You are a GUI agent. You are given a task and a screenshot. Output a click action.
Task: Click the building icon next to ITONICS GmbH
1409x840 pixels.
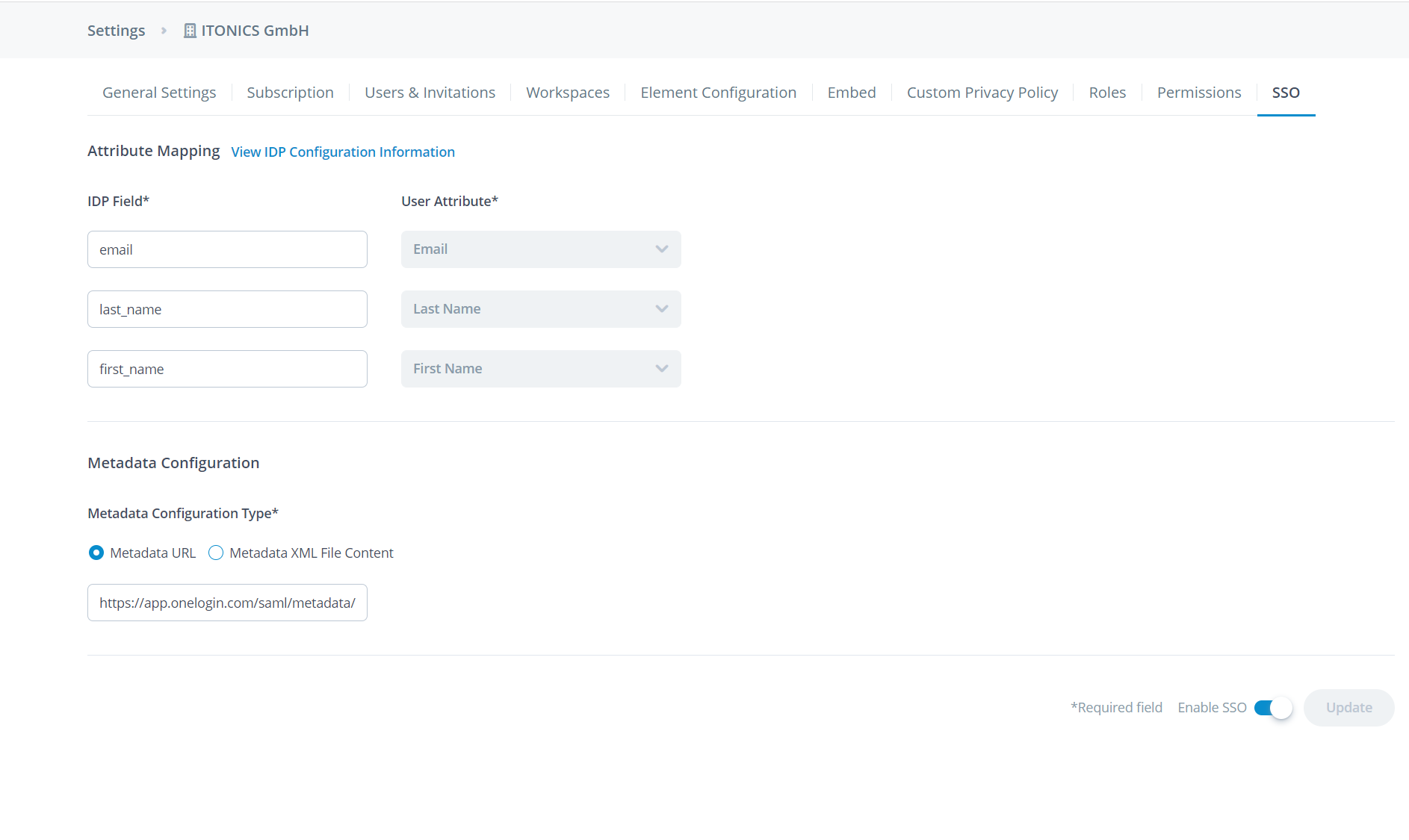click(189, 31)
